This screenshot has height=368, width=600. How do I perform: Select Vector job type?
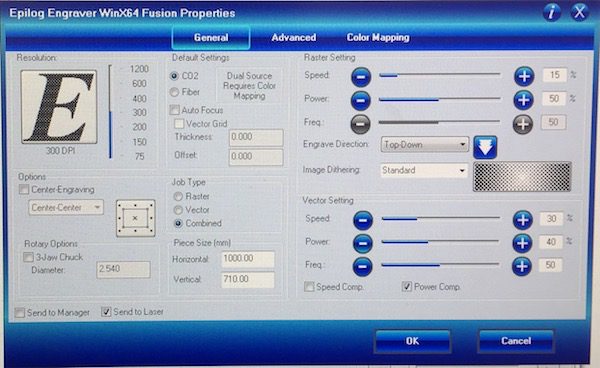[x=178, y=210]
